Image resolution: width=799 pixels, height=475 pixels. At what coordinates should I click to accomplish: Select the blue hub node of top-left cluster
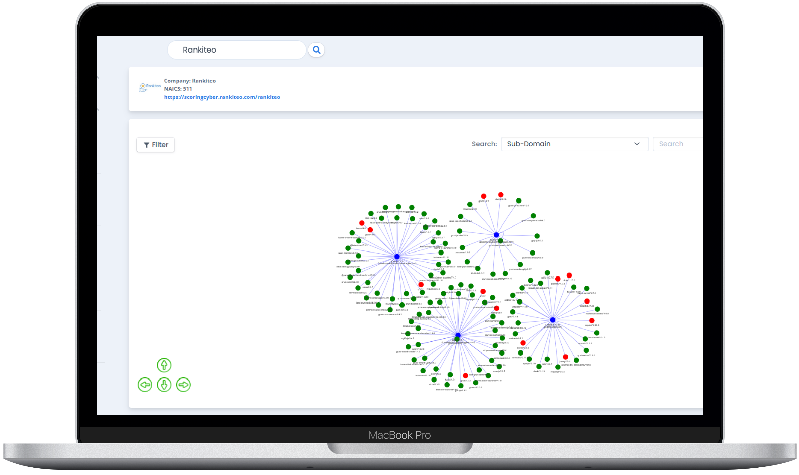click(397, 257)
